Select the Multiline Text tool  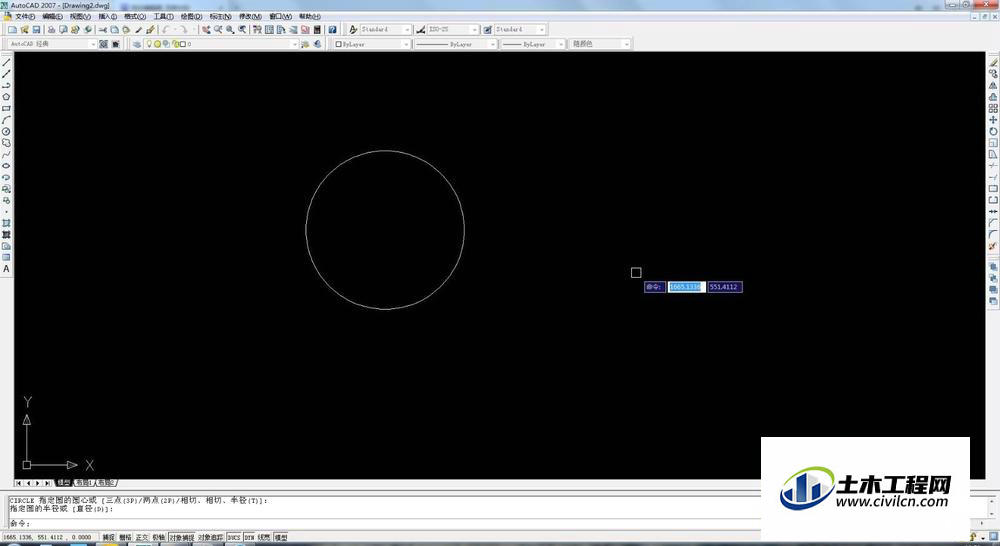(x=6, y=269)
